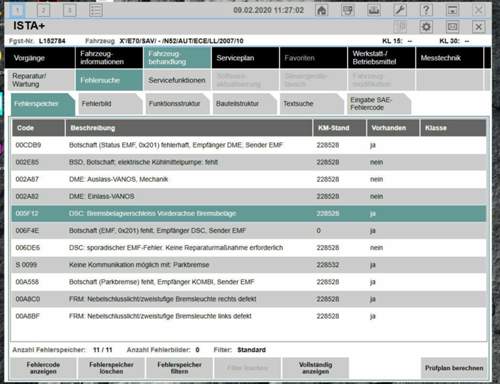Open the help question mark icon
The height and width of the screenshot is (384, 500).
pos(426,10)
